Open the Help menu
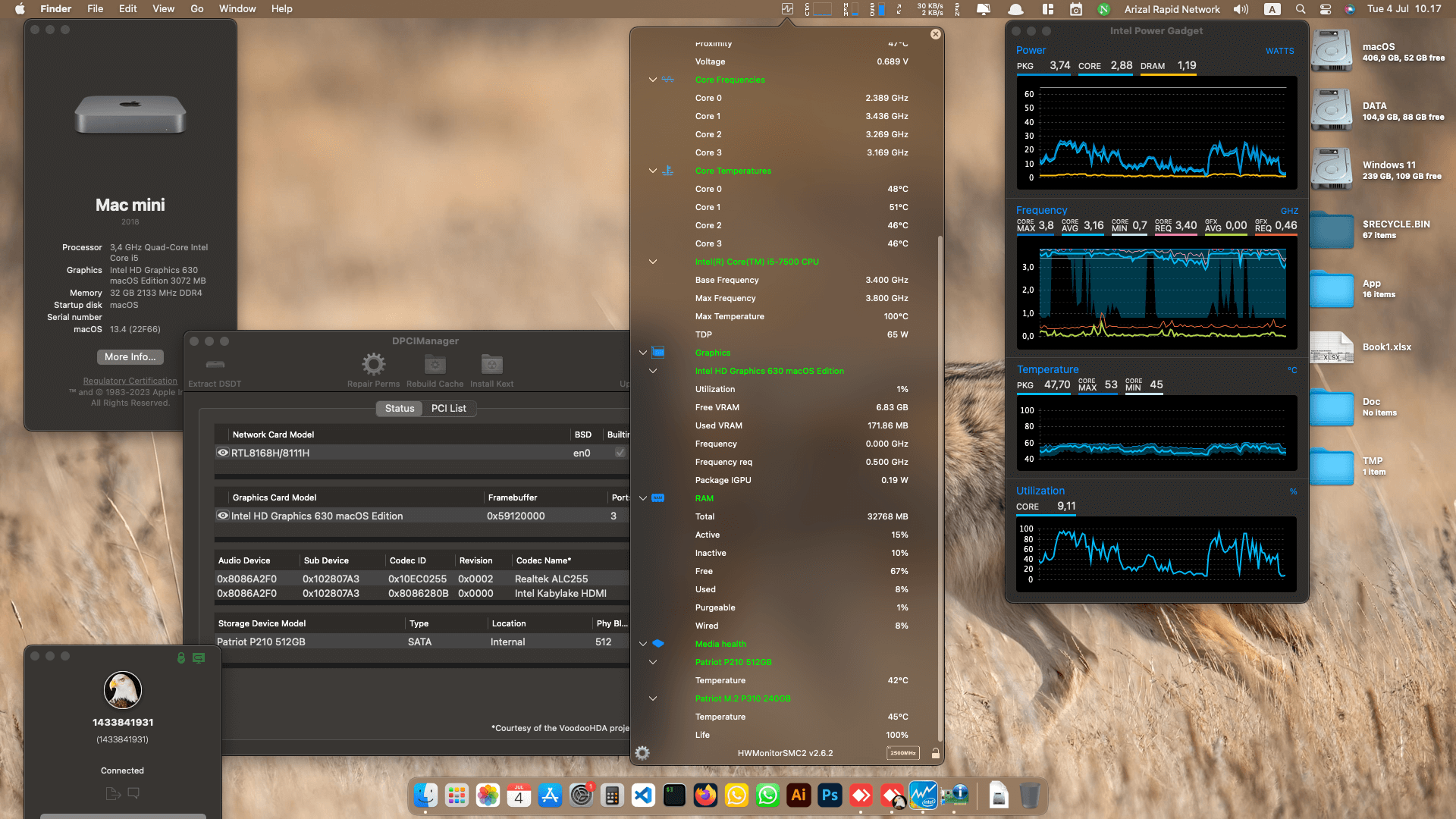This screenshot has height=819, width=1456. [281, 9]
